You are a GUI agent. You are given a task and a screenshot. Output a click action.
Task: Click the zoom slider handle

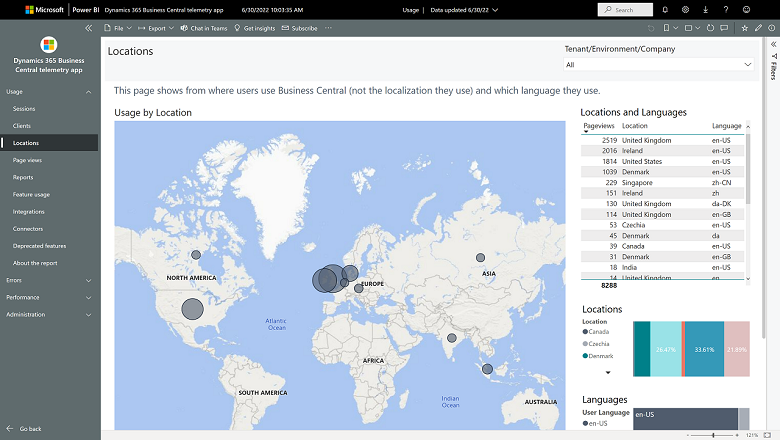pos(713,435)
